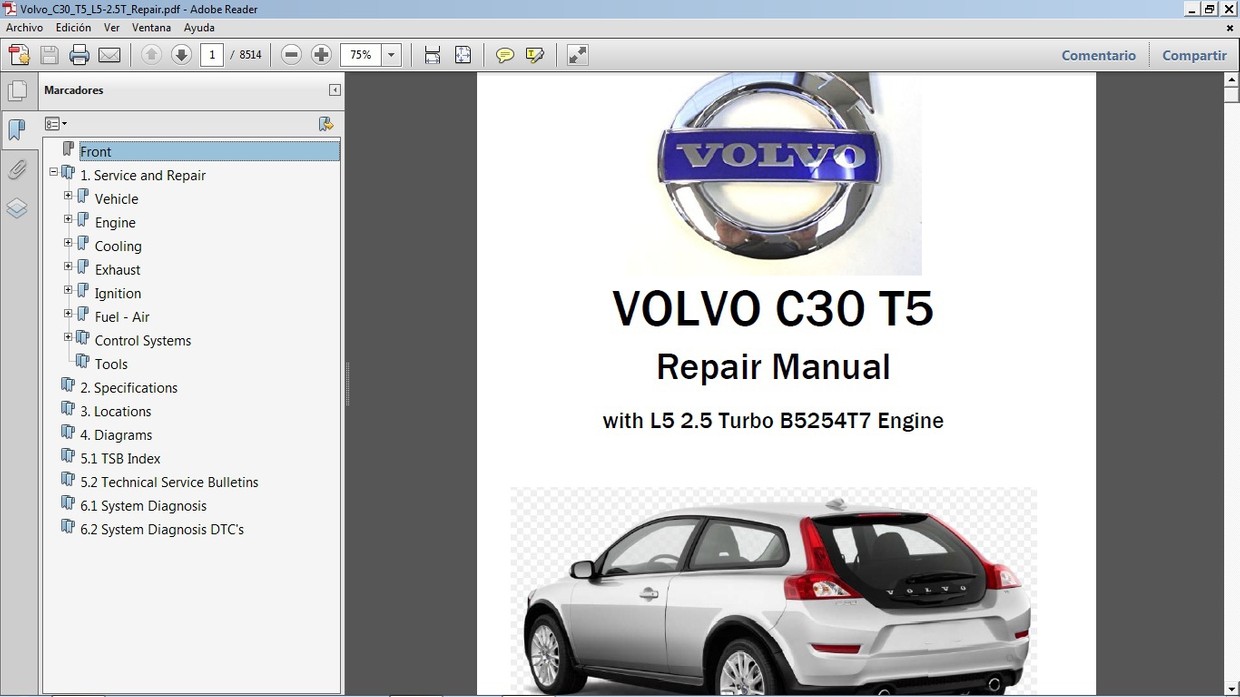The width and height of the screenshot is (1240, 697).
Task: Save the document with the floppy icon
Action: click(49, 55)
